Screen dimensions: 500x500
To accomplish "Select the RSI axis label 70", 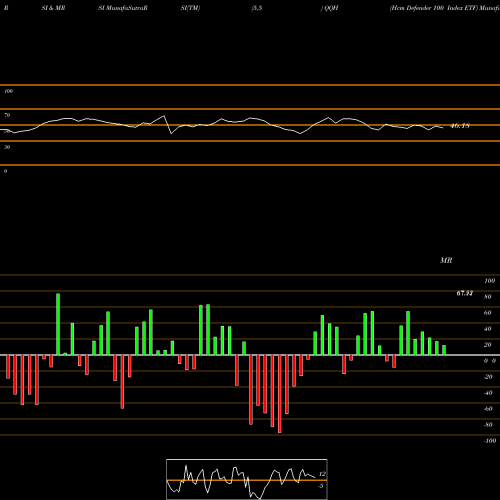I will pyautogui.click(x=7, y=115).
